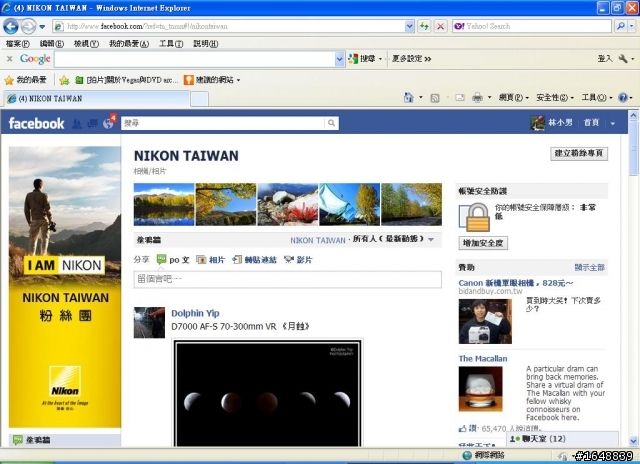Select the 影片 share option

coord(298,260)
